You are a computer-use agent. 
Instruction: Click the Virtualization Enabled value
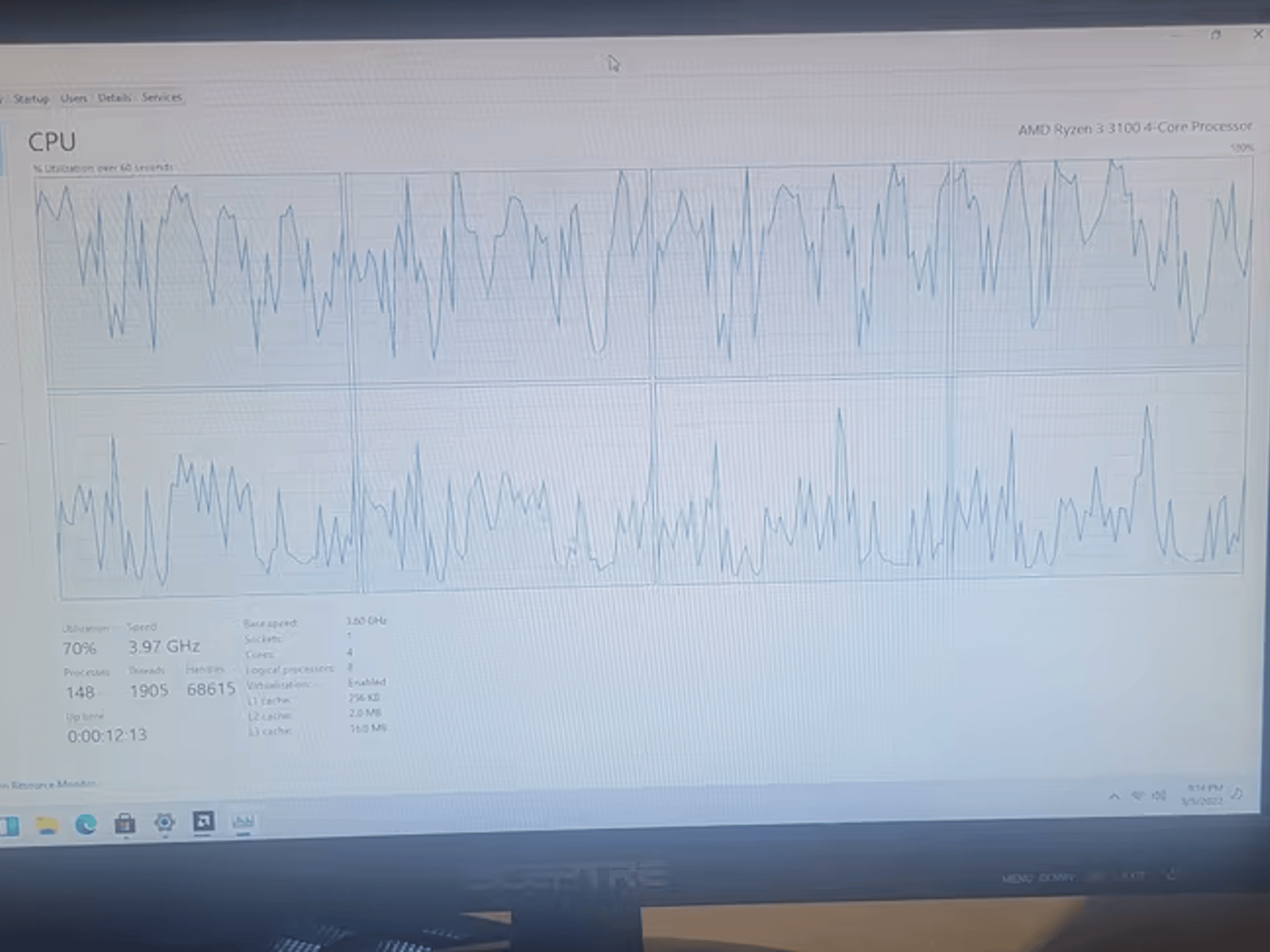366,682
